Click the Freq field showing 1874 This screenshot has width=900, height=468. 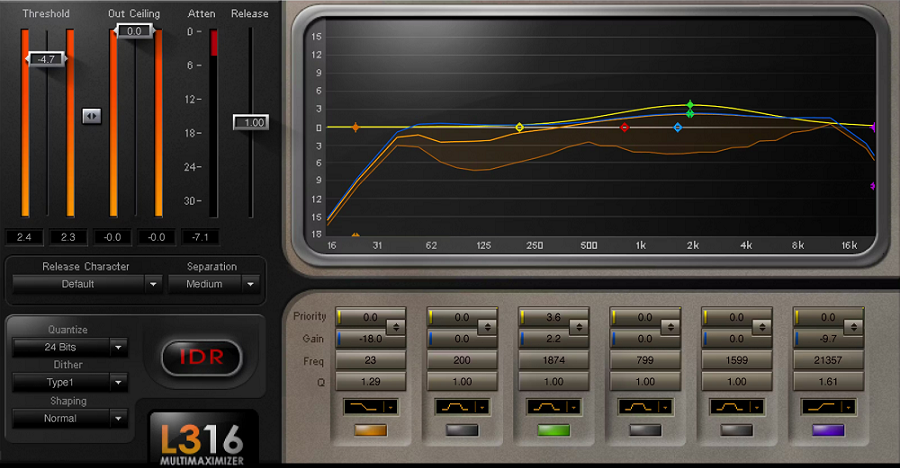tap(553, 360)
